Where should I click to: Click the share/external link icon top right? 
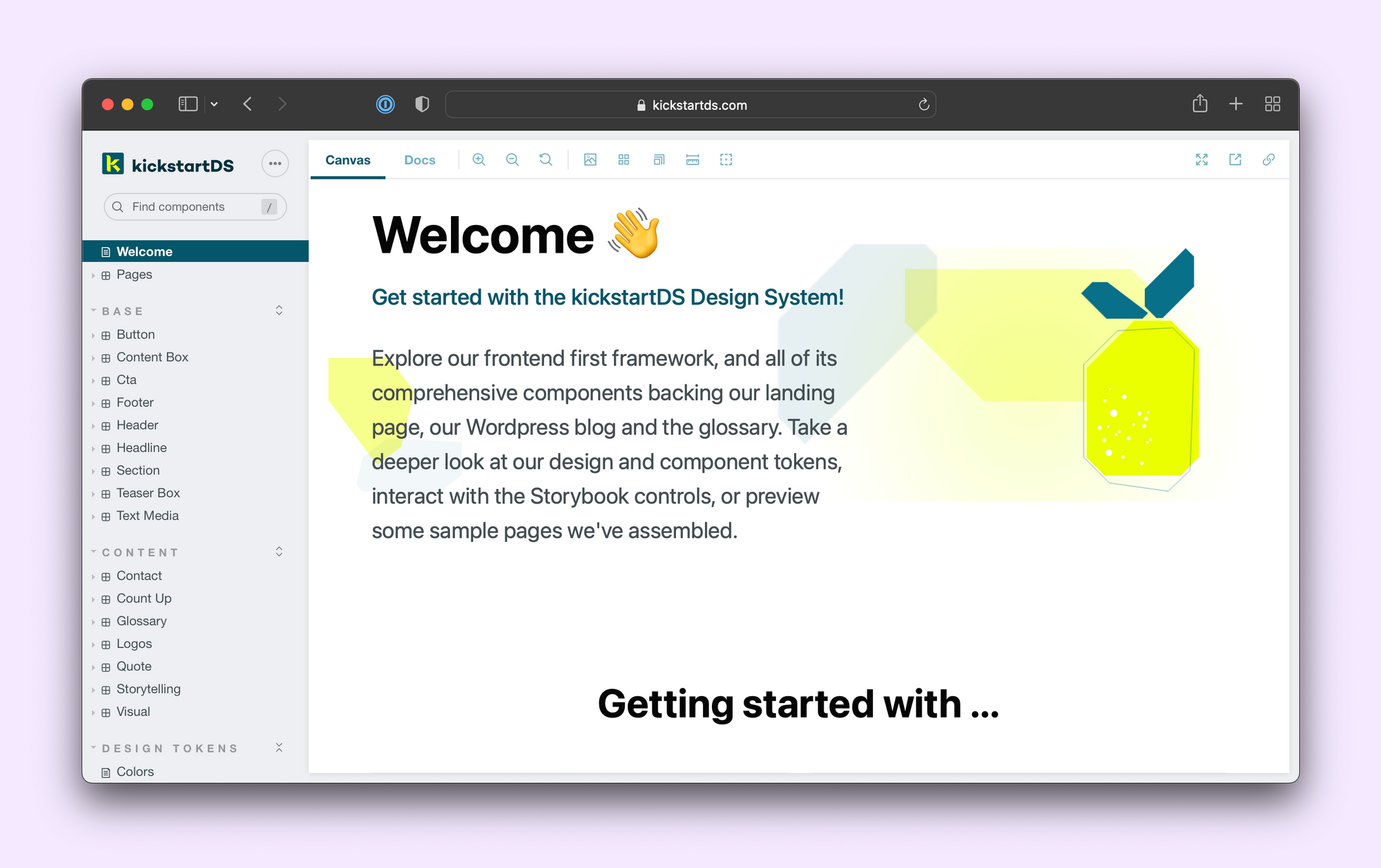1235,159
